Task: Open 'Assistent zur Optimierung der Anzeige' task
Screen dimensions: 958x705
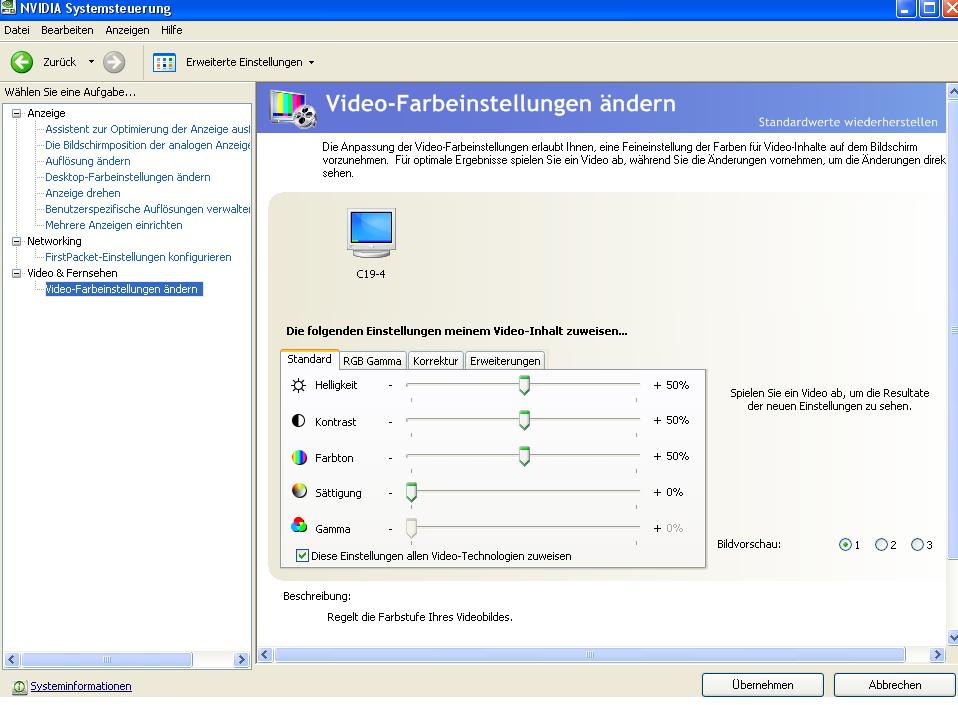Action: tap(147, 129)
